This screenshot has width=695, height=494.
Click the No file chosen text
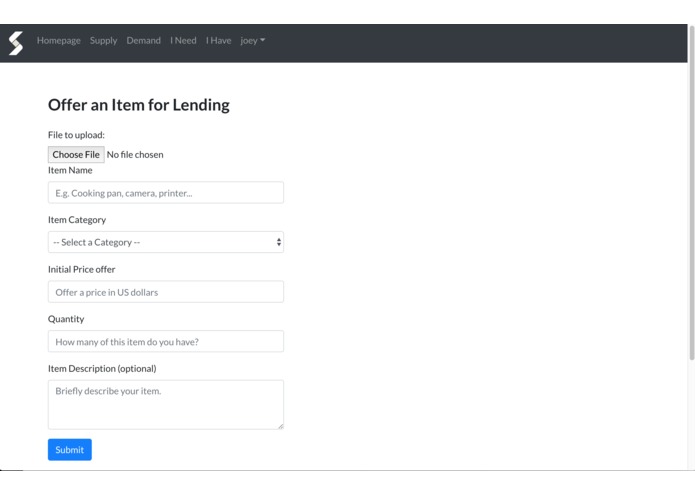135,155
